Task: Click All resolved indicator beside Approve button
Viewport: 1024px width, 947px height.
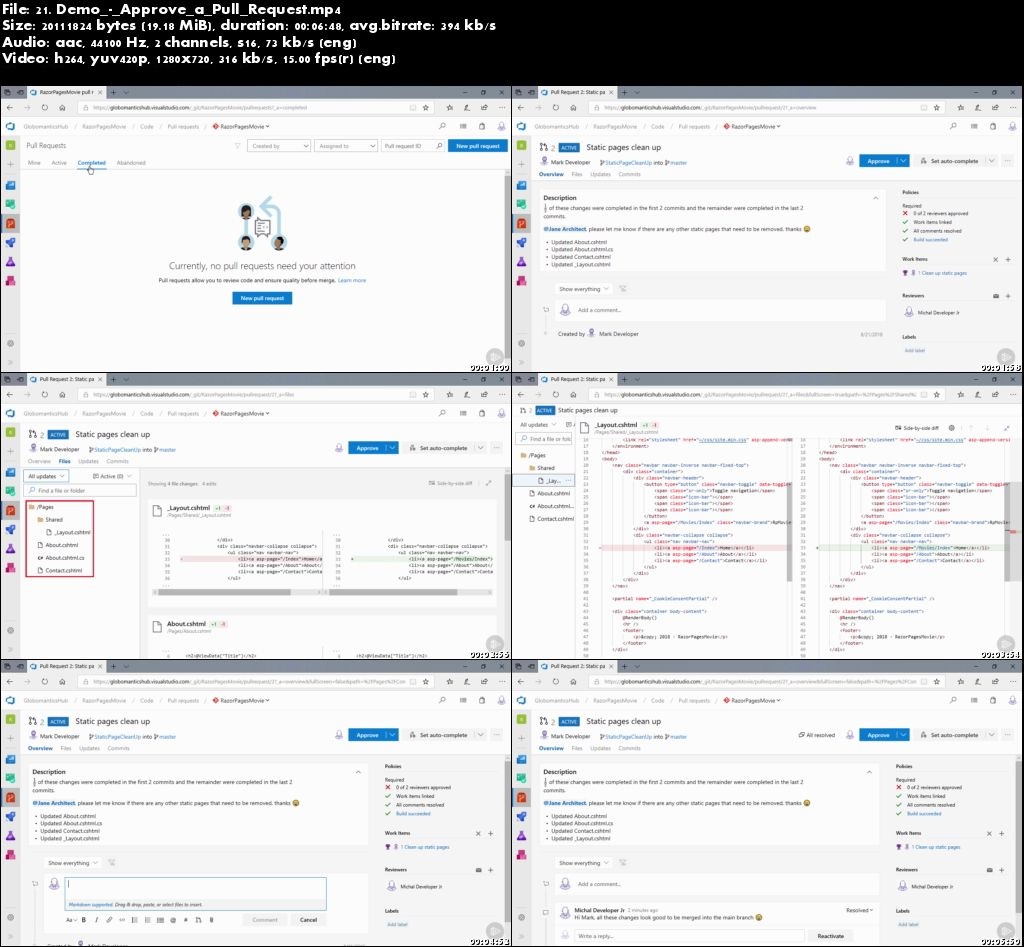Action: (816, 735)
